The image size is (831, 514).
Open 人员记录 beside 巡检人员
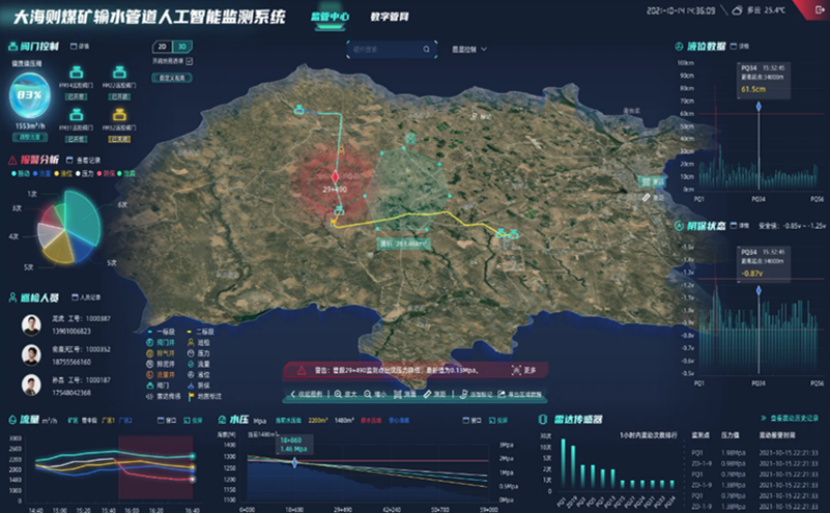tap(86, 297)
